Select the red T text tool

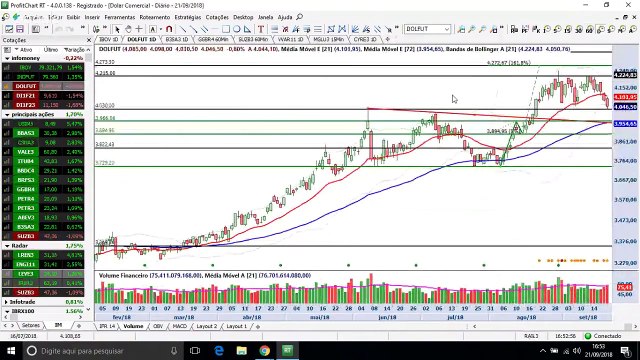tap(261, 29)
